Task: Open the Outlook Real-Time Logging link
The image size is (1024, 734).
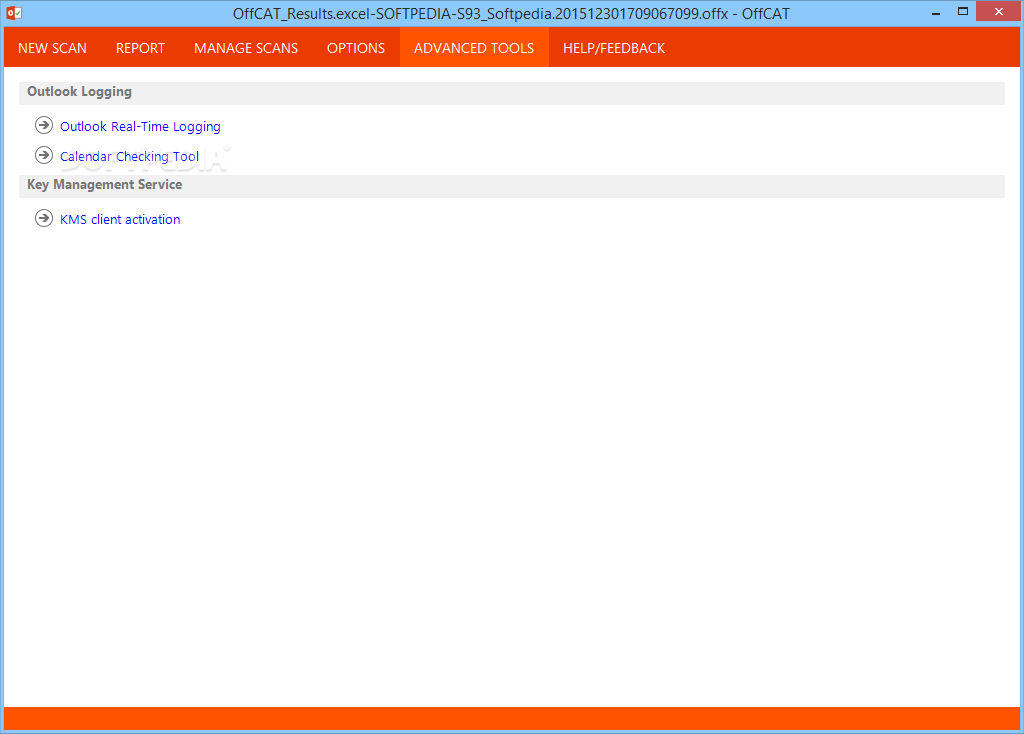Action: (x=140, y=127)
